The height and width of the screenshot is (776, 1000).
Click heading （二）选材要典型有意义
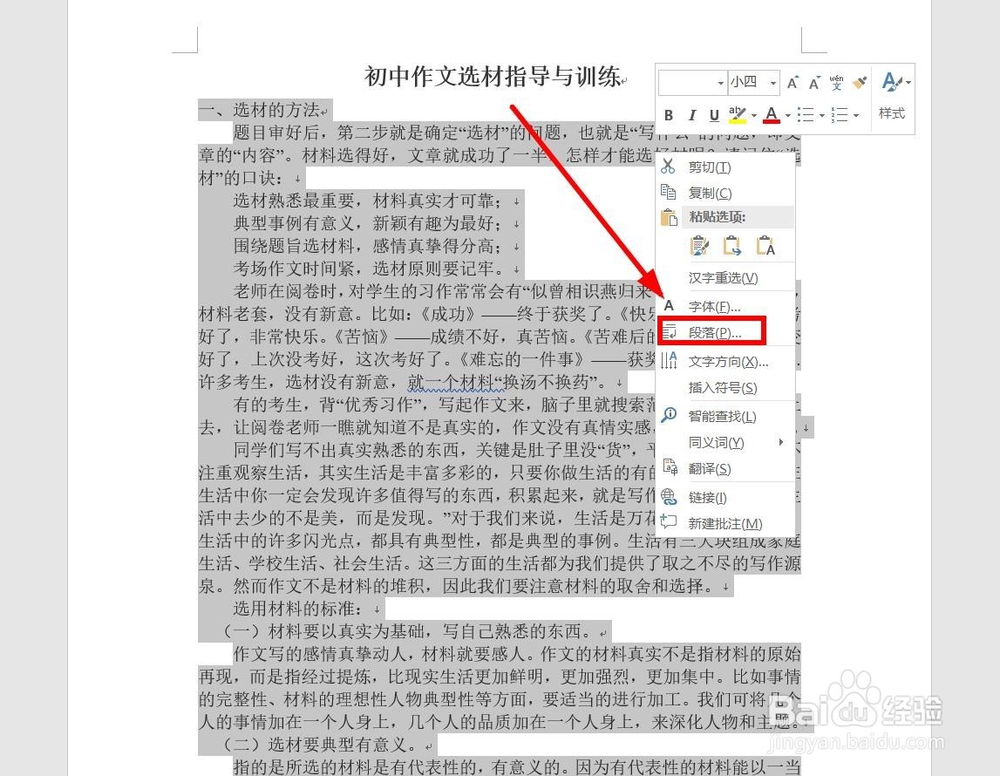(x=320, y=744)
